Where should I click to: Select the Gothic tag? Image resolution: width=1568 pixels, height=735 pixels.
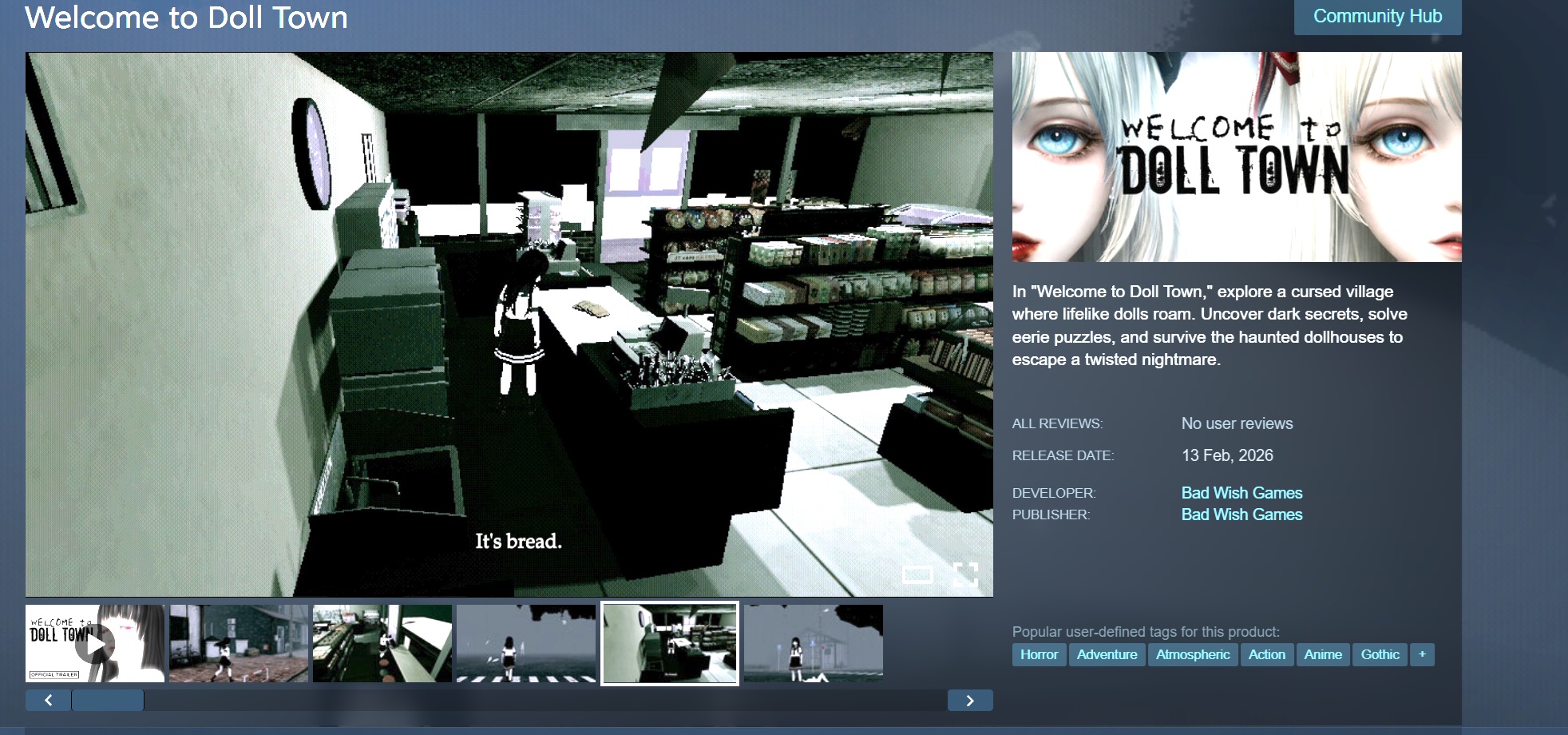1380,654
